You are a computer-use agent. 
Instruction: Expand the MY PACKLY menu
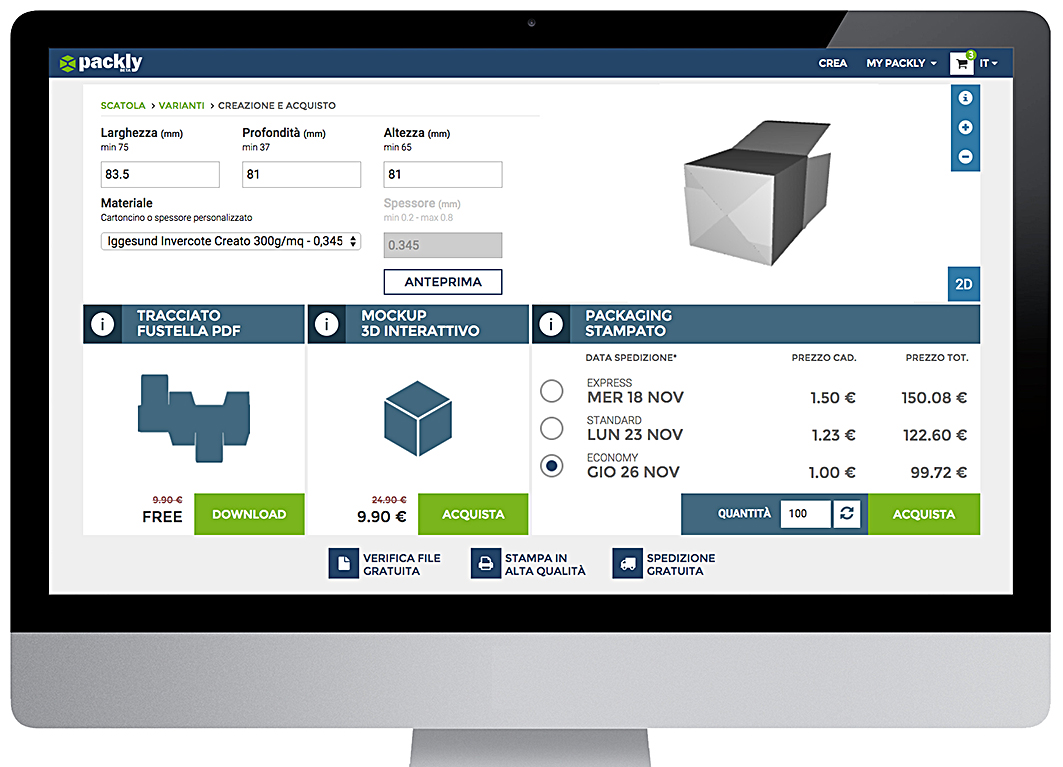tap(901, 63)
